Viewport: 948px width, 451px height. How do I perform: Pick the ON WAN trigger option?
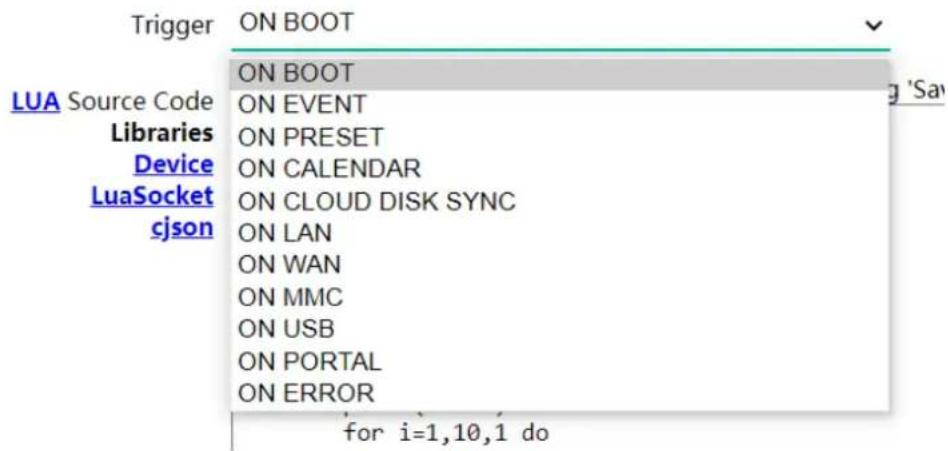289,265
